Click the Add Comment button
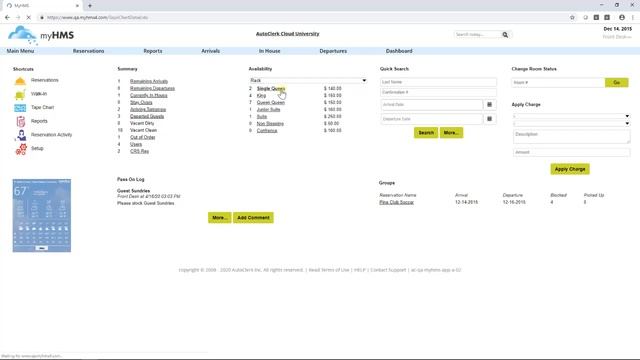 [253, 218]
